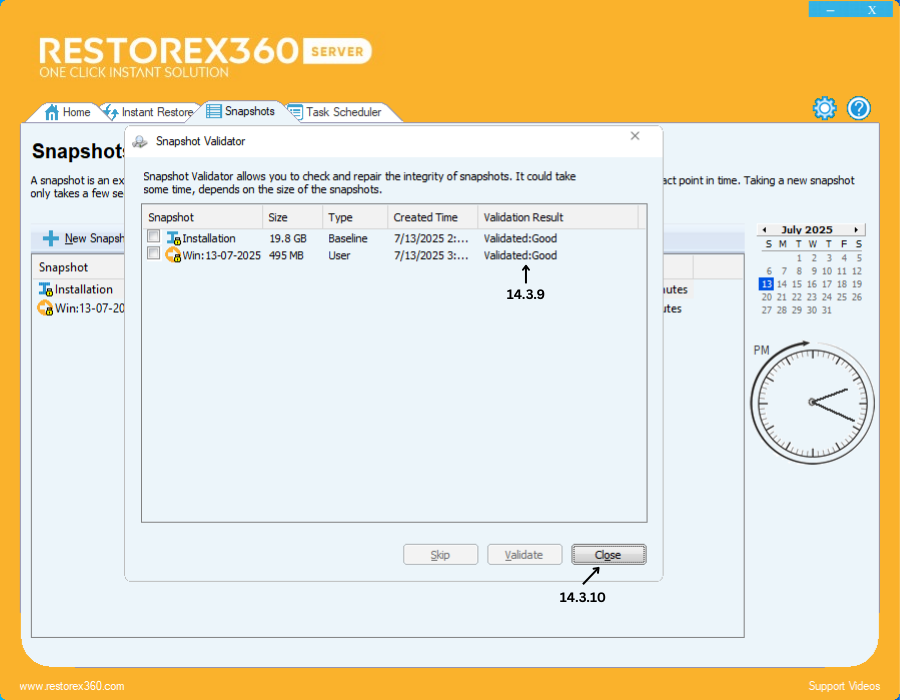Go to previous month in calendar
The height and width of the screenshot is (700, 900).
[764, 230]
